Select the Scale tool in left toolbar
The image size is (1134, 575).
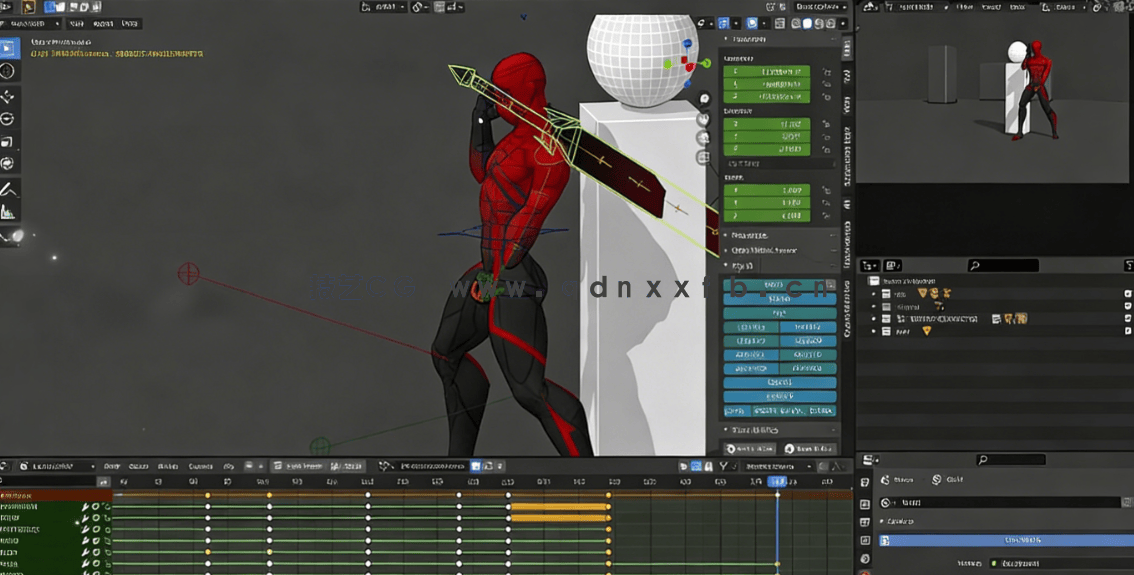pos(9,142)
